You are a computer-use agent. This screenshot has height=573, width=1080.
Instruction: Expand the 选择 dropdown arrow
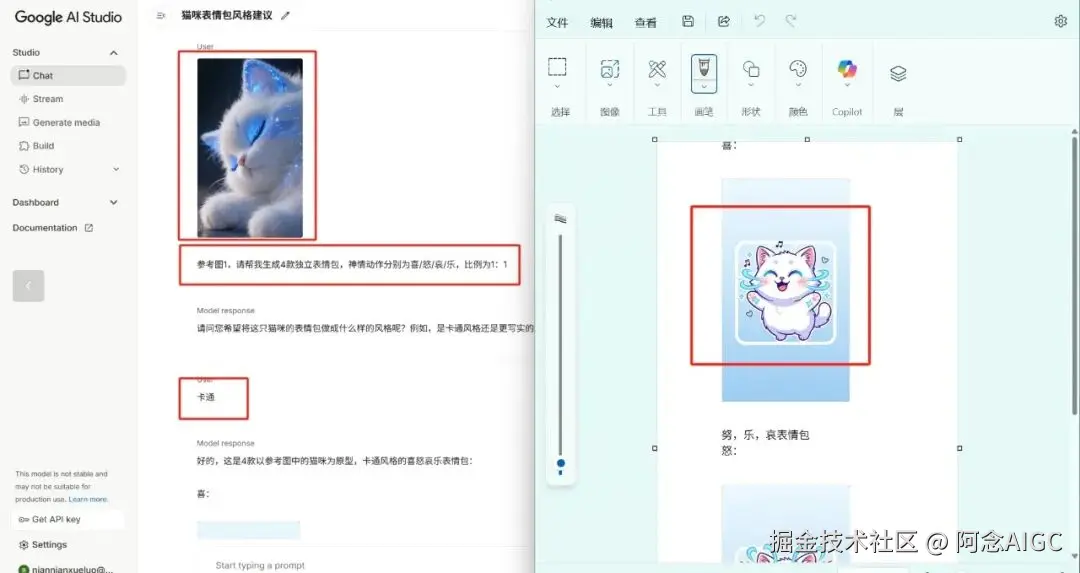tap(557, 86)
